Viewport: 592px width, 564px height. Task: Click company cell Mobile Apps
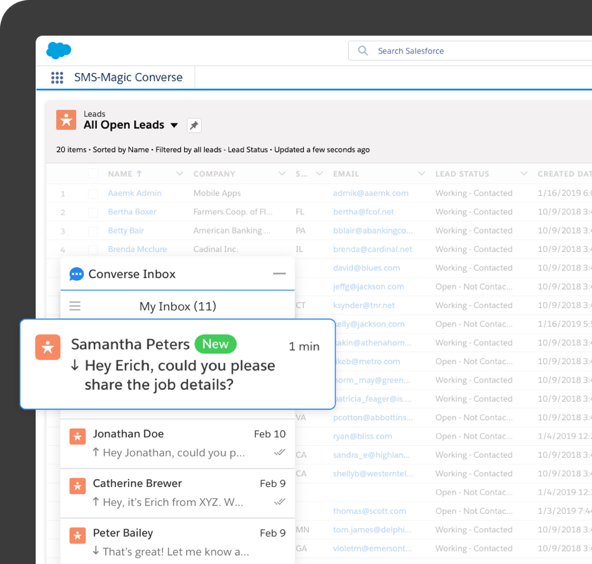217,193
